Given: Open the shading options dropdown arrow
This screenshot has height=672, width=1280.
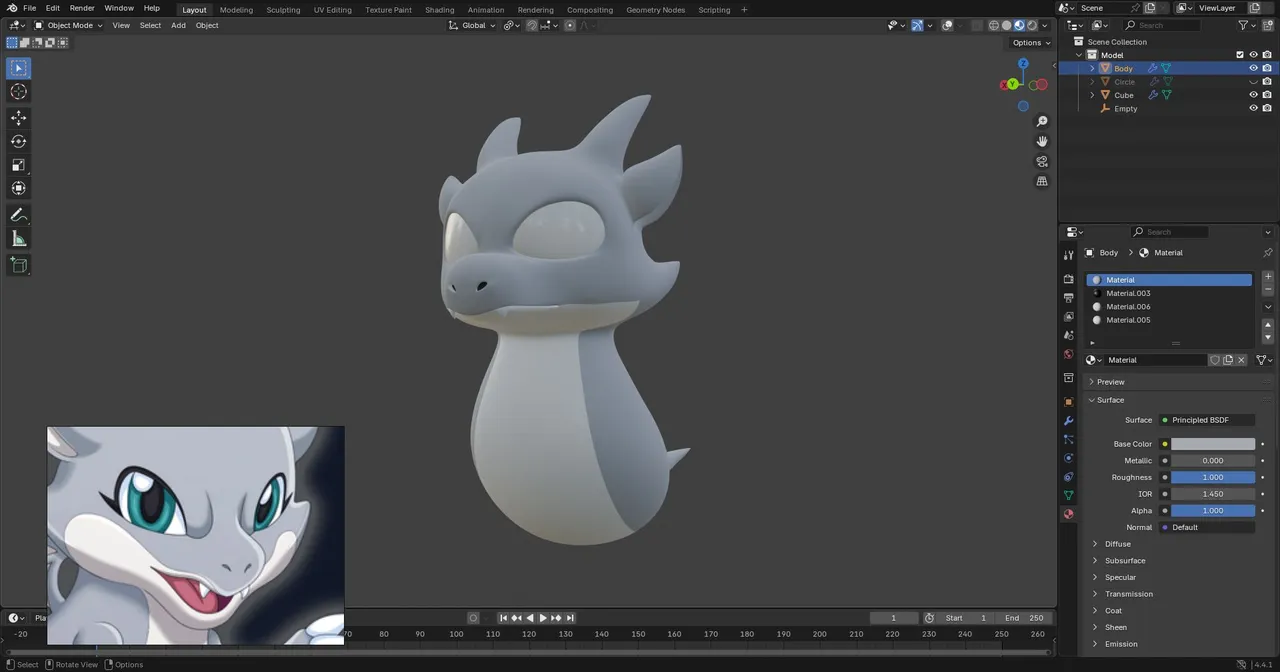Looking at the screenshot, I should tap(1047, 25).
